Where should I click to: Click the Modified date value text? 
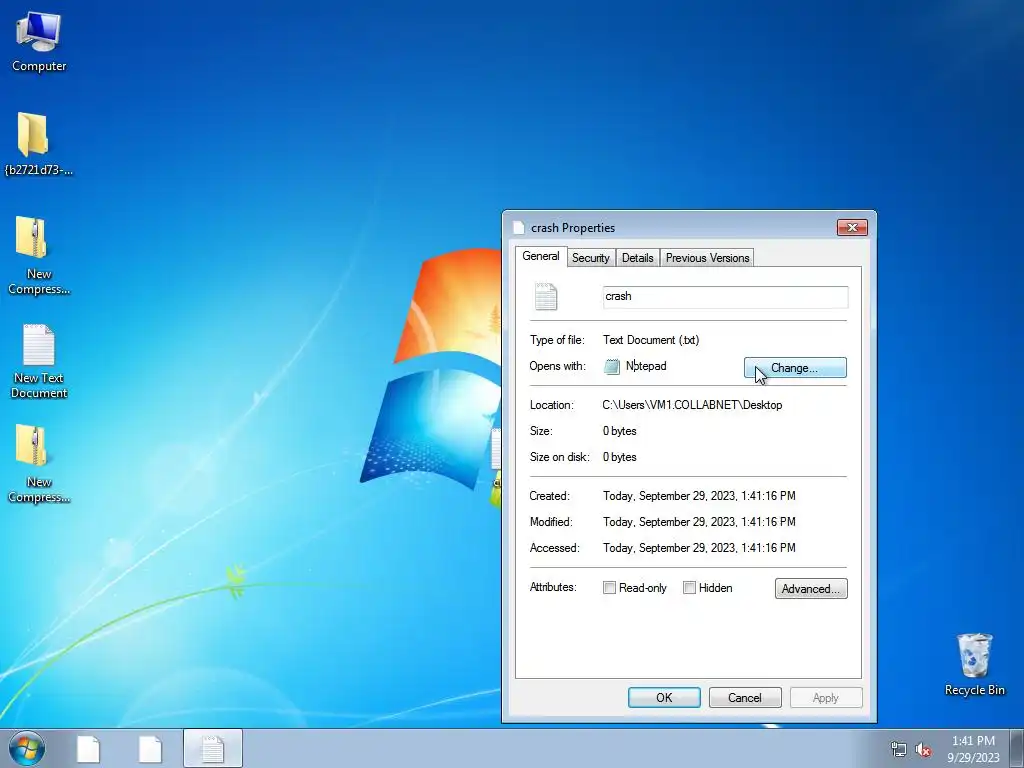click(x=699, y=522)
